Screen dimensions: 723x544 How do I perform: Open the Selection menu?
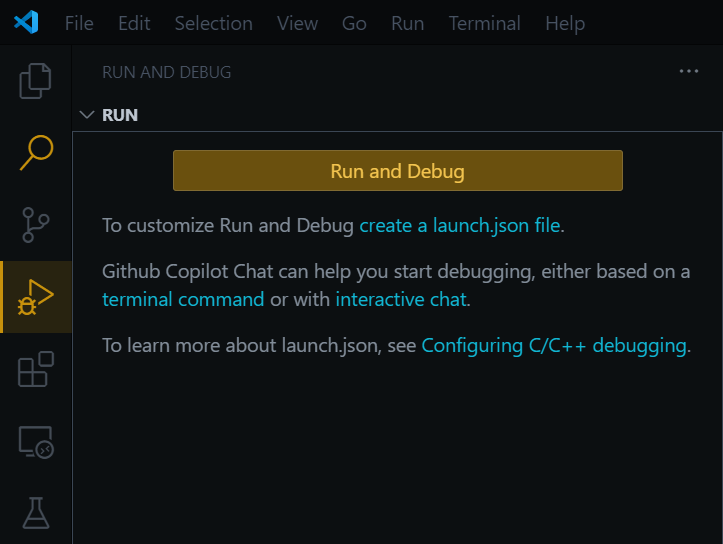(x=215, y=23)
